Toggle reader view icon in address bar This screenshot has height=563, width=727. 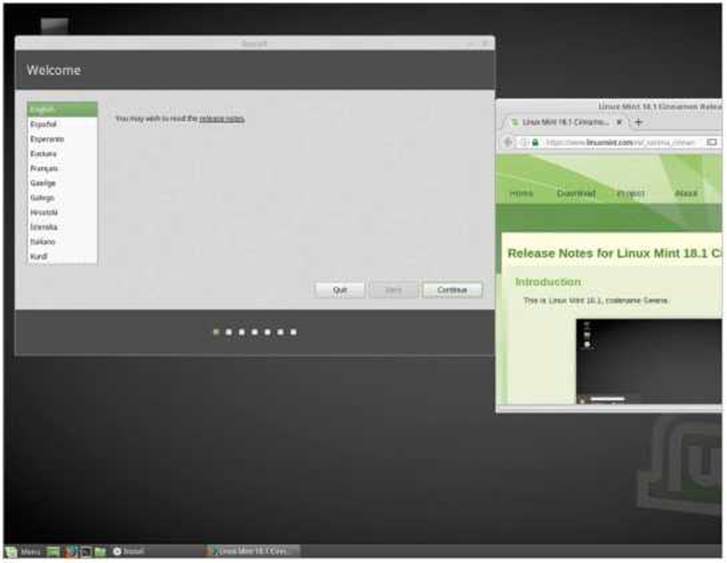712,142
